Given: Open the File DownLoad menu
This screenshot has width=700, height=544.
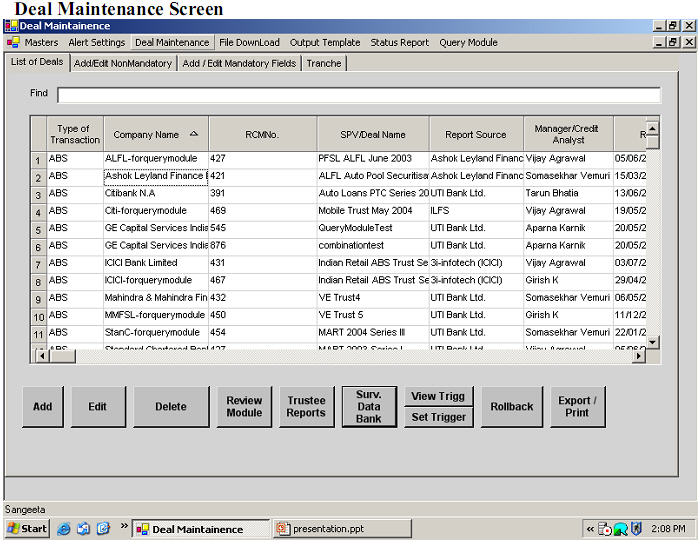Looking at the screenshot, I should coord(249,42).
